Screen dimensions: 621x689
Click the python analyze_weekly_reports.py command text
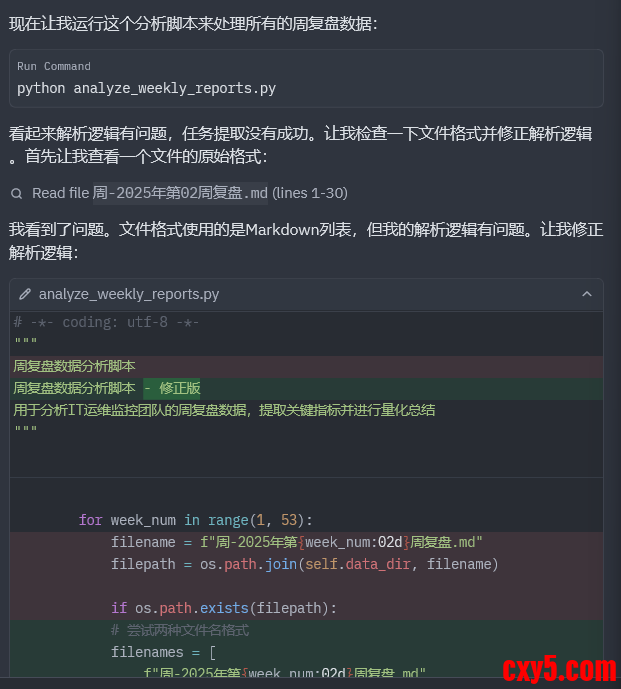tap(146, 88)
